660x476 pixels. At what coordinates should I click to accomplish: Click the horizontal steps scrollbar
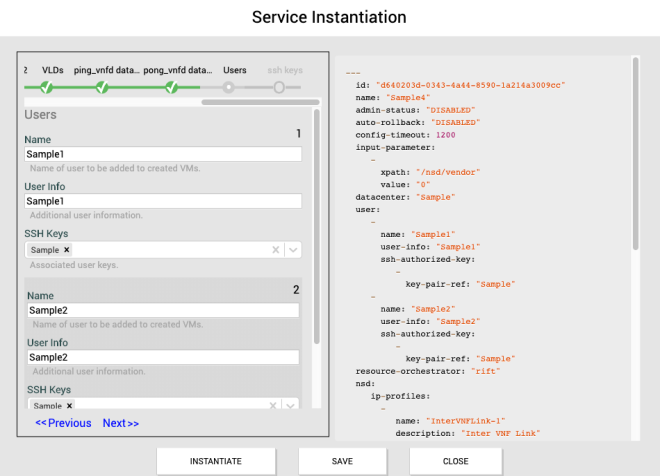[x=260, y=101]
